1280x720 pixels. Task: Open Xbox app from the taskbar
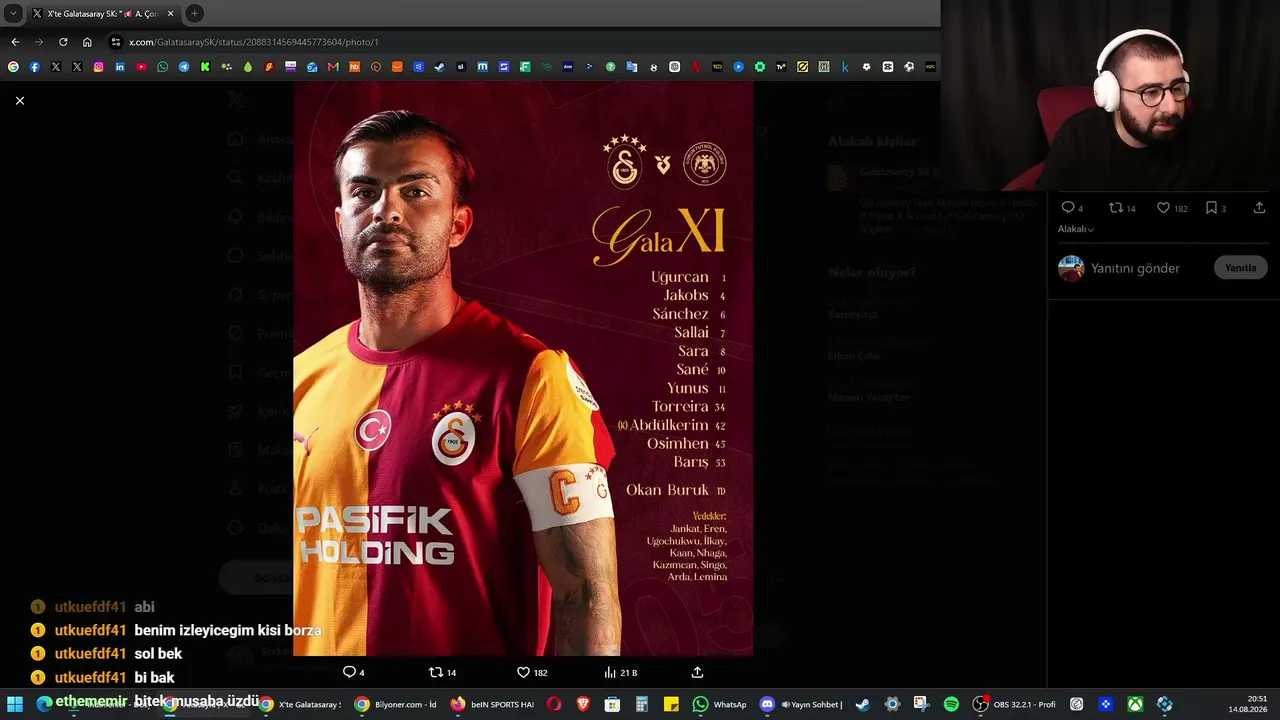[x=1135, y=704]
